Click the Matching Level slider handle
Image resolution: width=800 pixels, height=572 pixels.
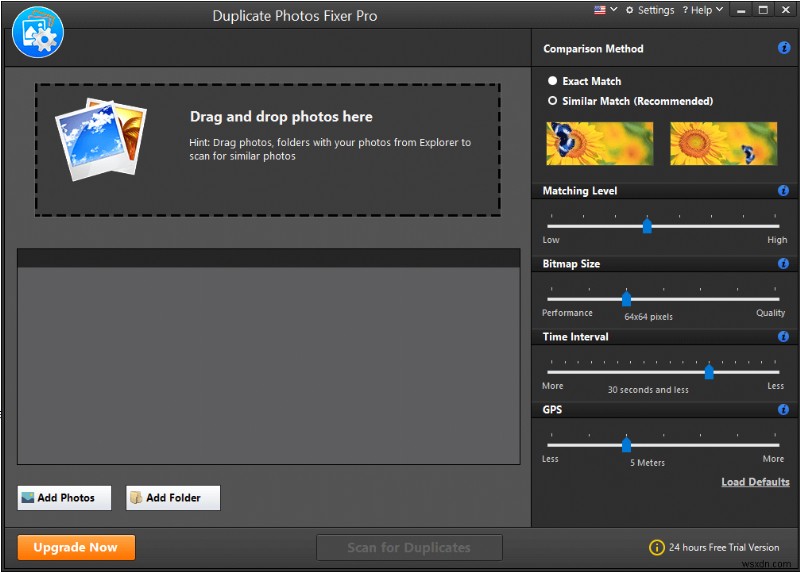click(647, 225)
